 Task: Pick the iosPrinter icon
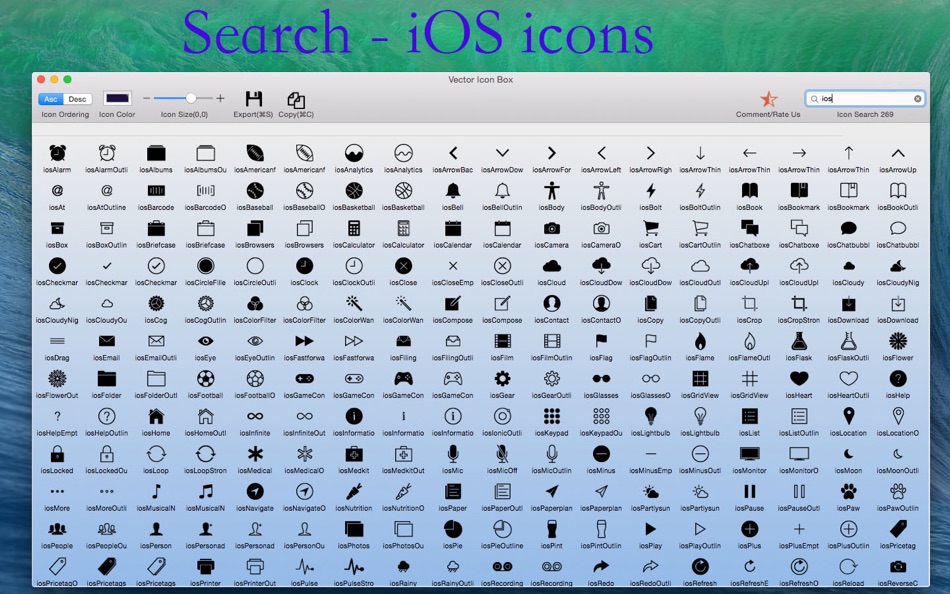205,567
